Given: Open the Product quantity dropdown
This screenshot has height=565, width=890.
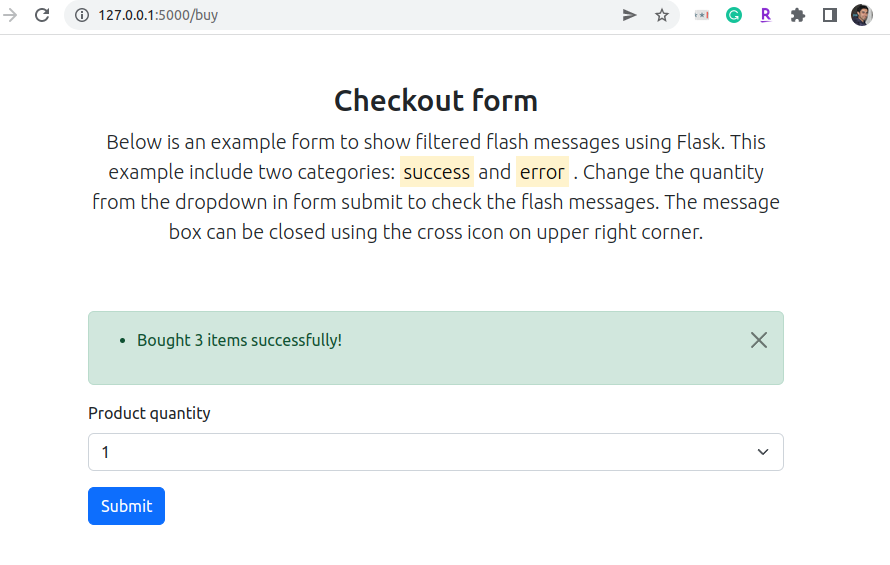Looking at the screenshot, I should [x=436, y=452].
